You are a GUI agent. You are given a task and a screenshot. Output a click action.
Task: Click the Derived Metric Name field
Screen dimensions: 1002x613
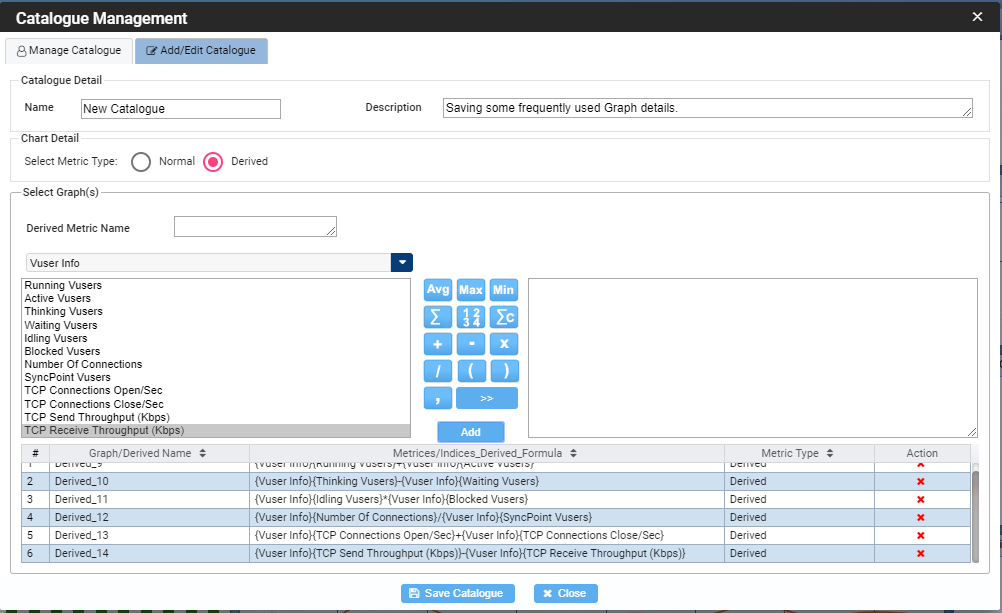click(x=255, y=227)
